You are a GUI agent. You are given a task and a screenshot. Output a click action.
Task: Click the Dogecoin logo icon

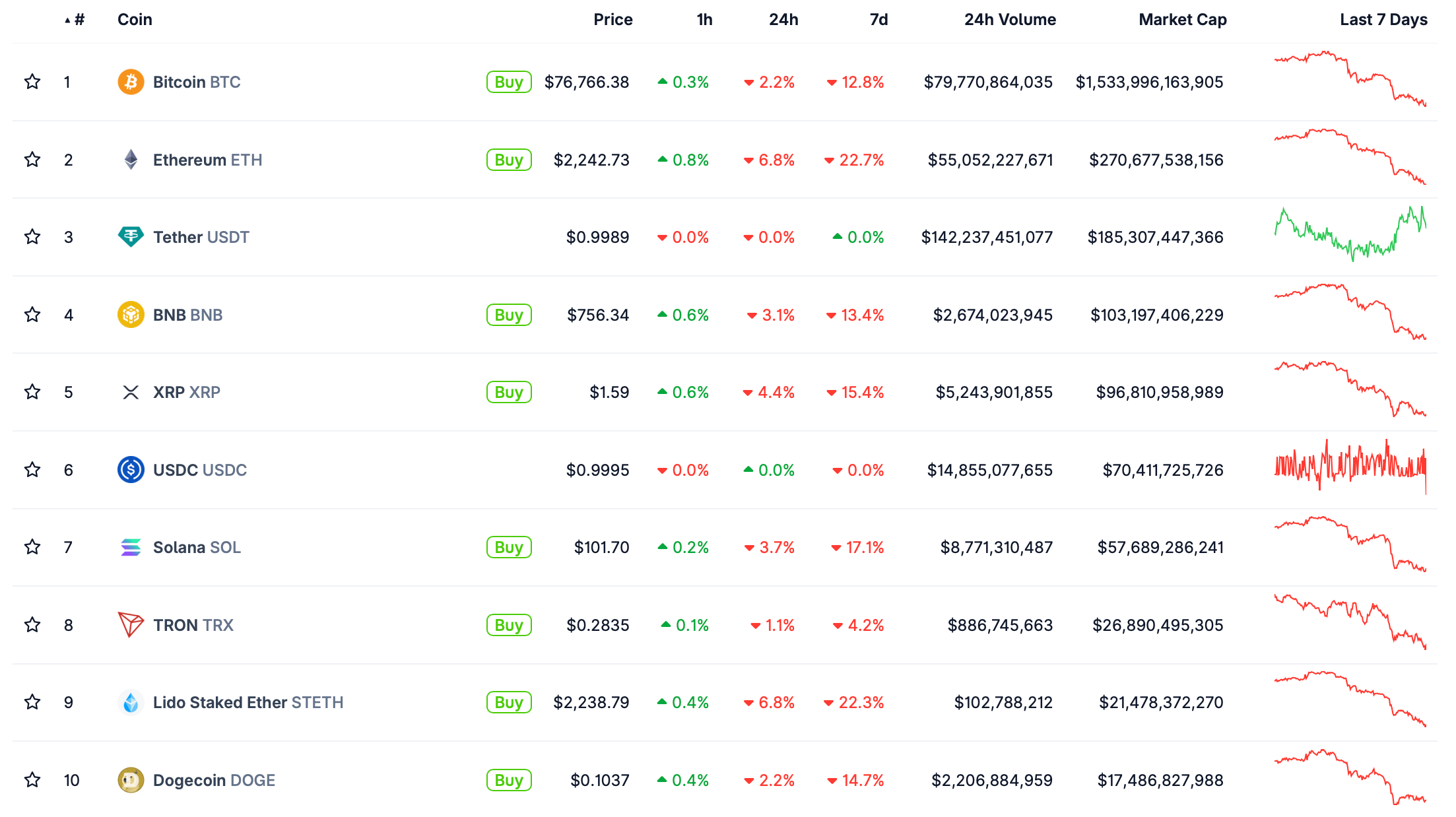pos(131,780)
